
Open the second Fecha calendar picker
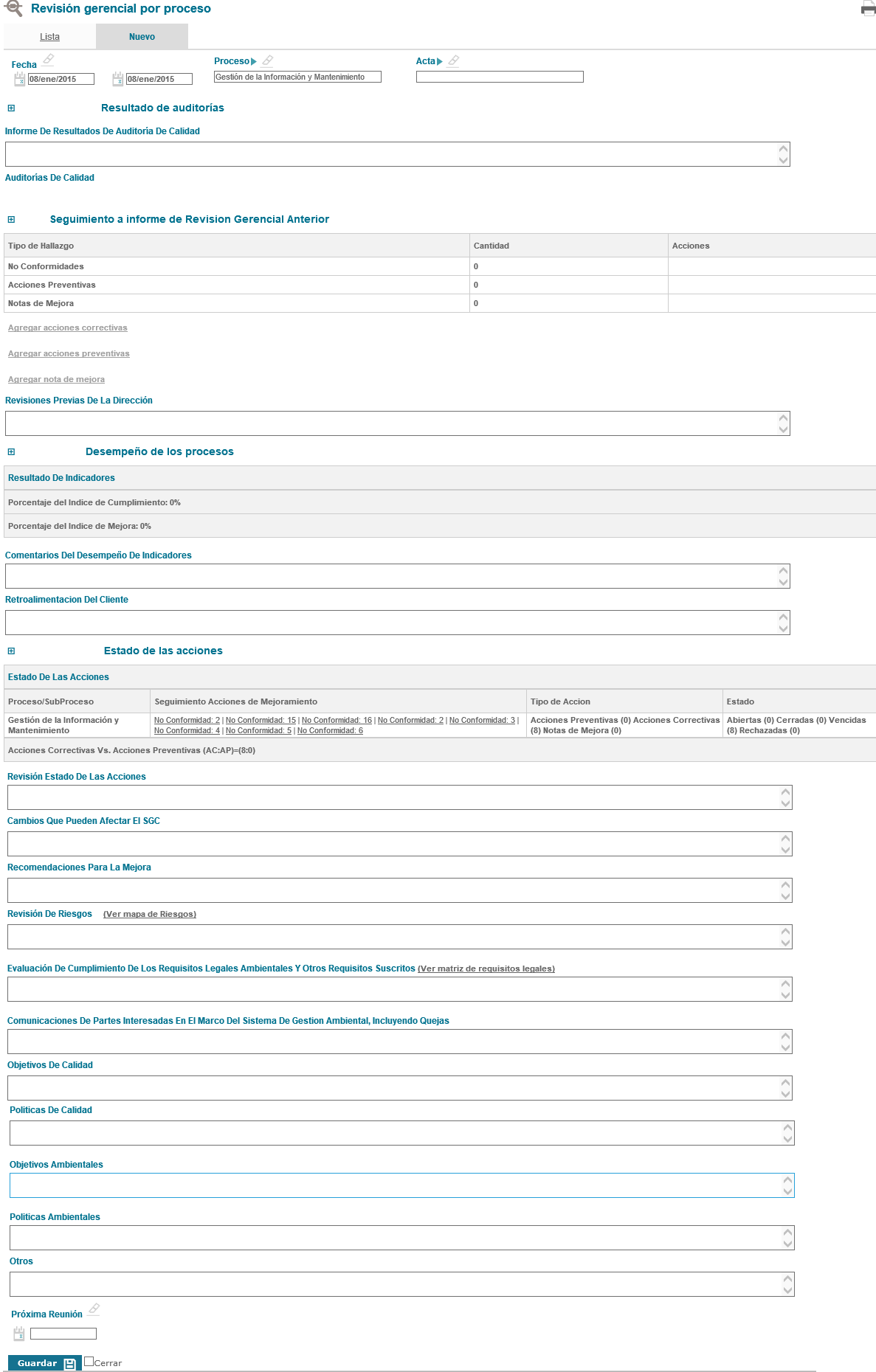tap(117, 80)
